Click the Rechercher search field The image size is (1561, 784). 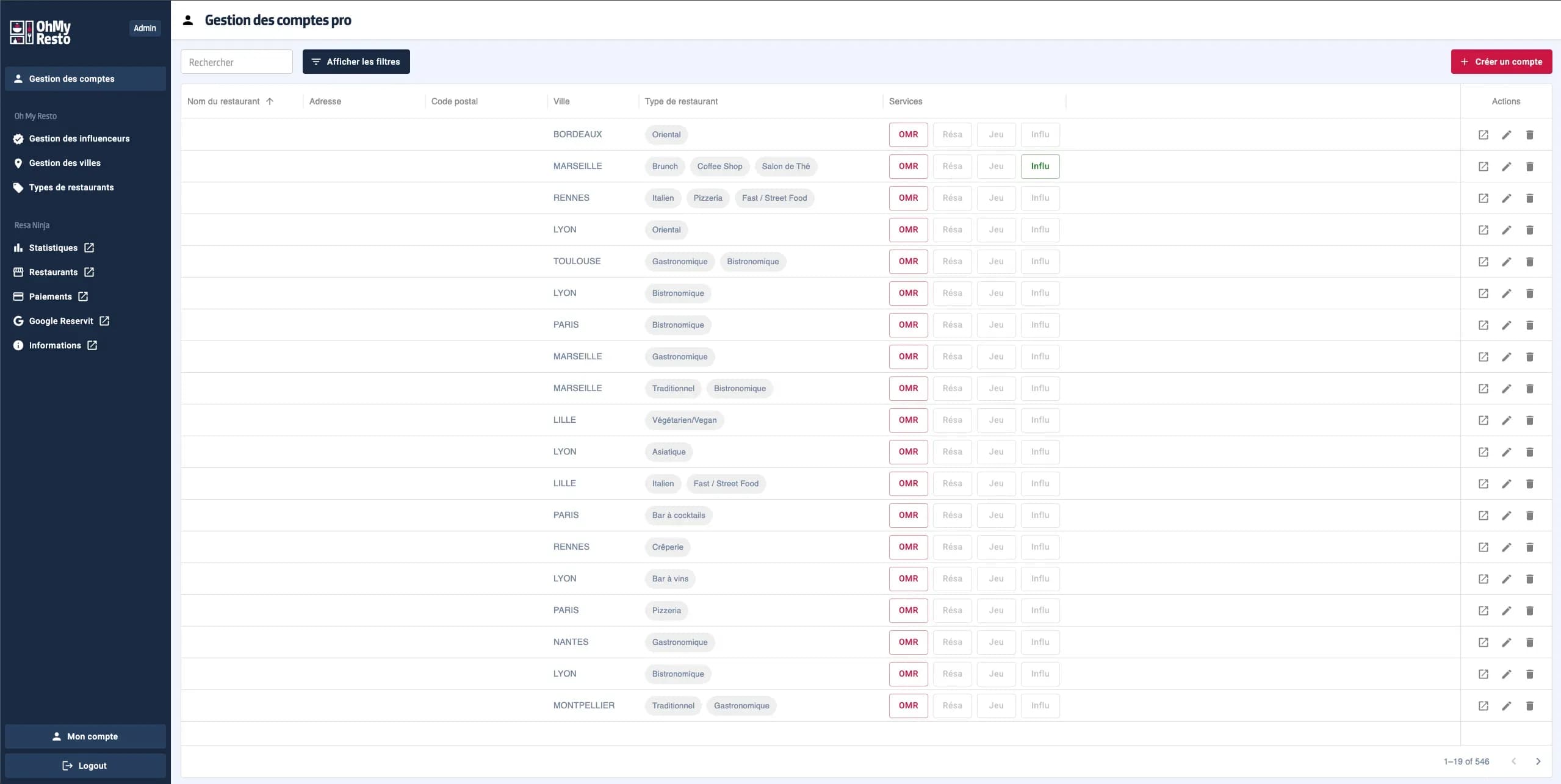(236, 62)
